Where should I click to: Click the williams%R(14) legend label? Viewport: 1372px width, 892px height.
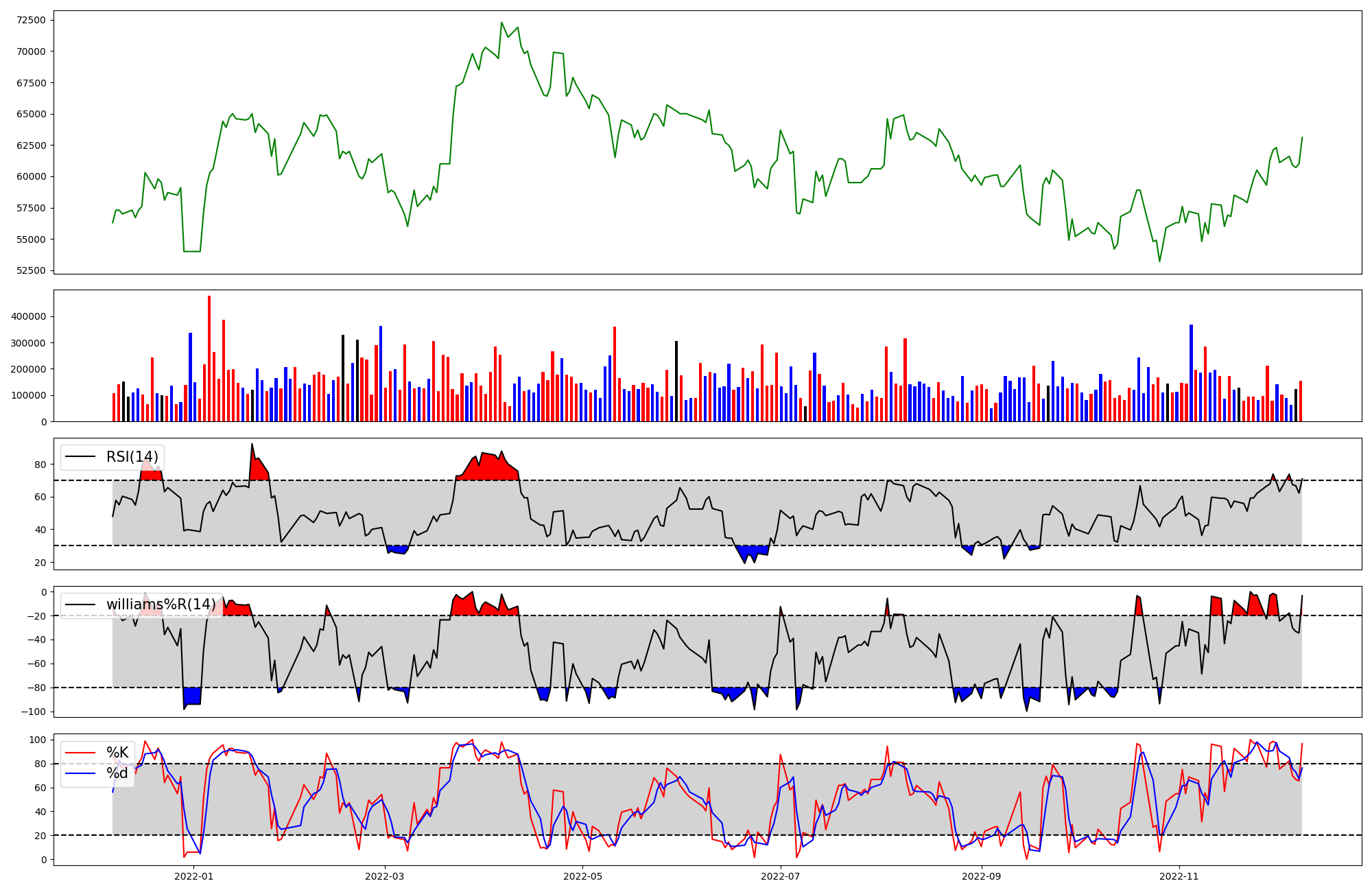tap(161, 605)
